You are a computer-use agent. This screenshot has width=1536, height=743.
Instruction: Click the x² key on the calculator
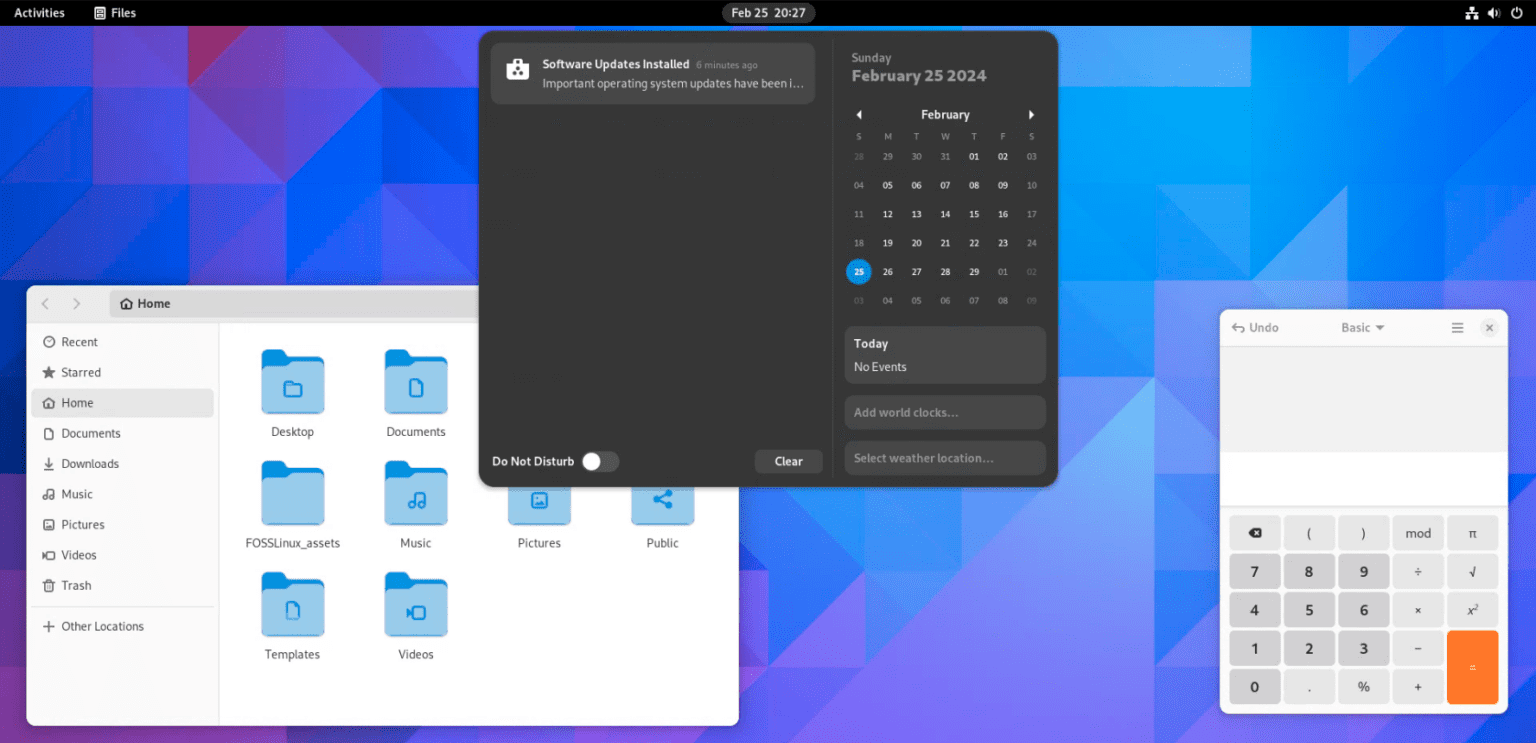(1472, 609)
